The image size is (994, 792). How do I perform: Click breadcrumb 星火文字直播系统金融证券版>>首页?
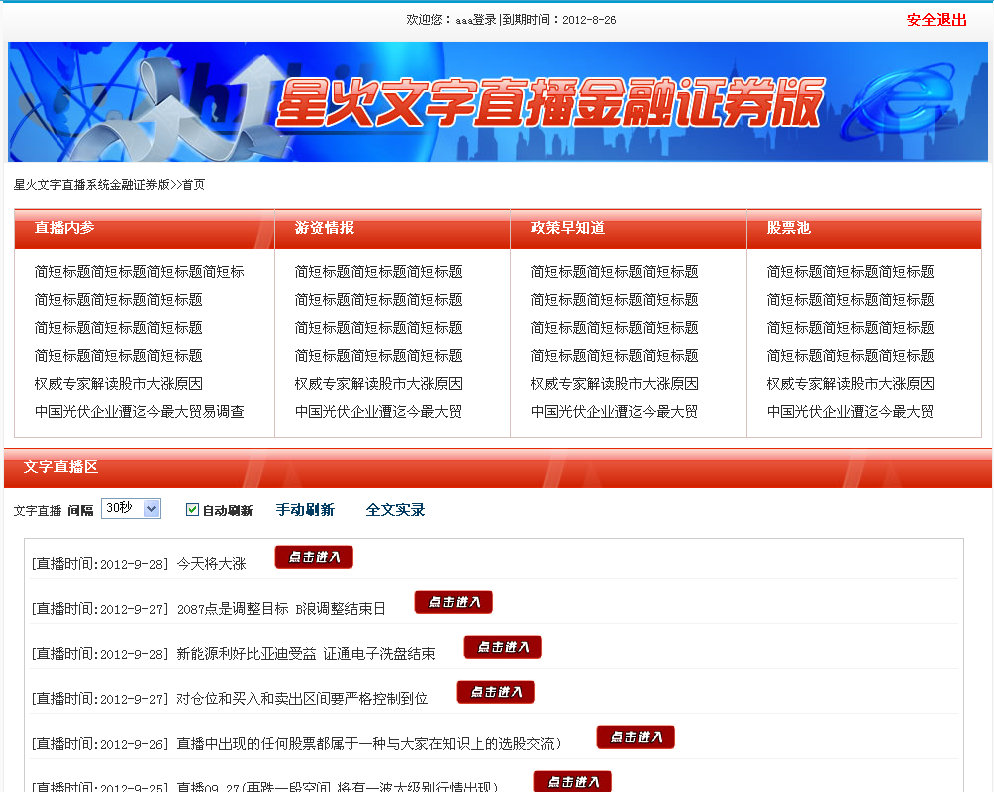pos(109,185)
